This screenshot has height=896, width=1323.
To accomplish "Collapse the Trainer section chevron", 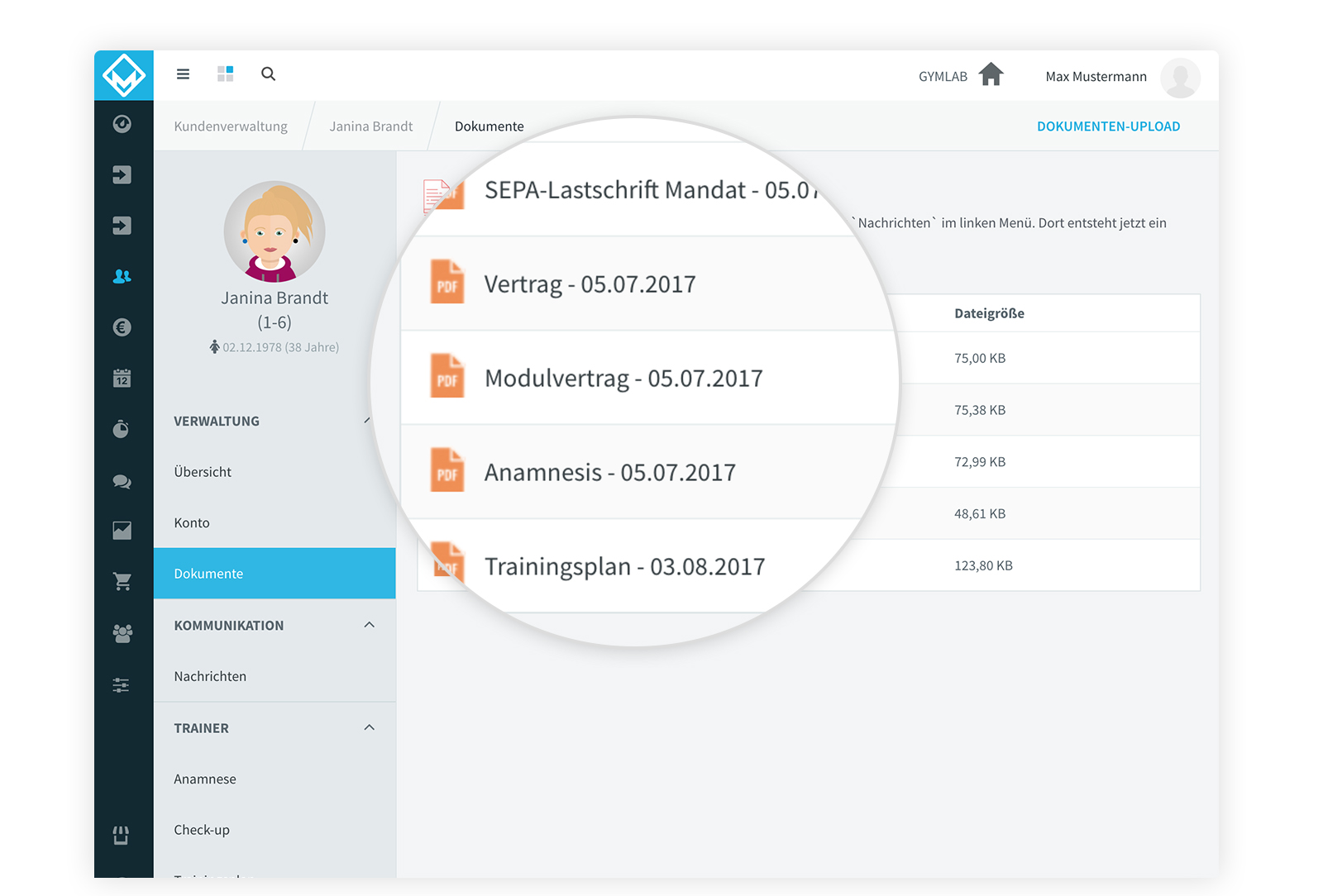I will 370,727.
